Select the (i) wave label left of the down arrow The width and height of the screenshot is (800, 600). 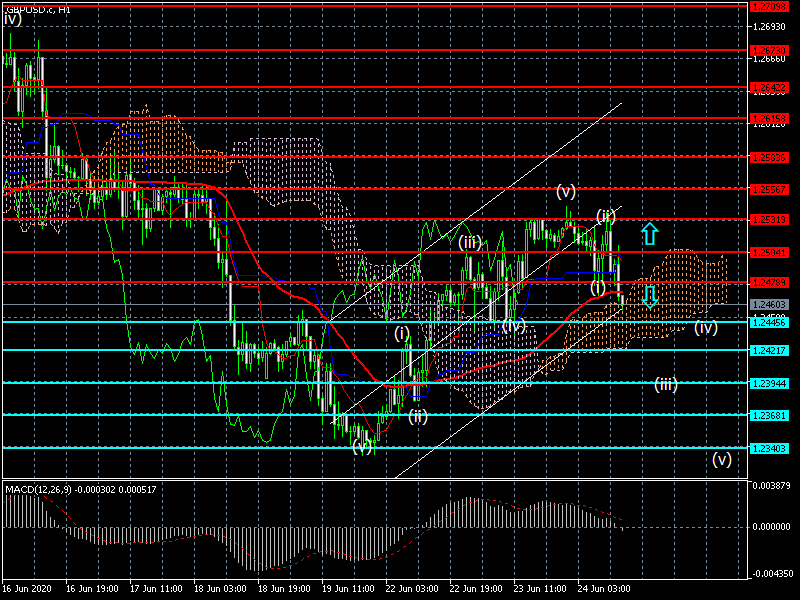point(597,286)
